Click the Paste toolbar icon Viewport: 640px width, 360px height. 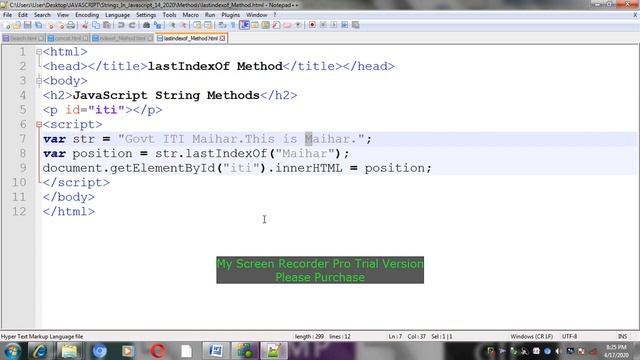pos(107,25)
